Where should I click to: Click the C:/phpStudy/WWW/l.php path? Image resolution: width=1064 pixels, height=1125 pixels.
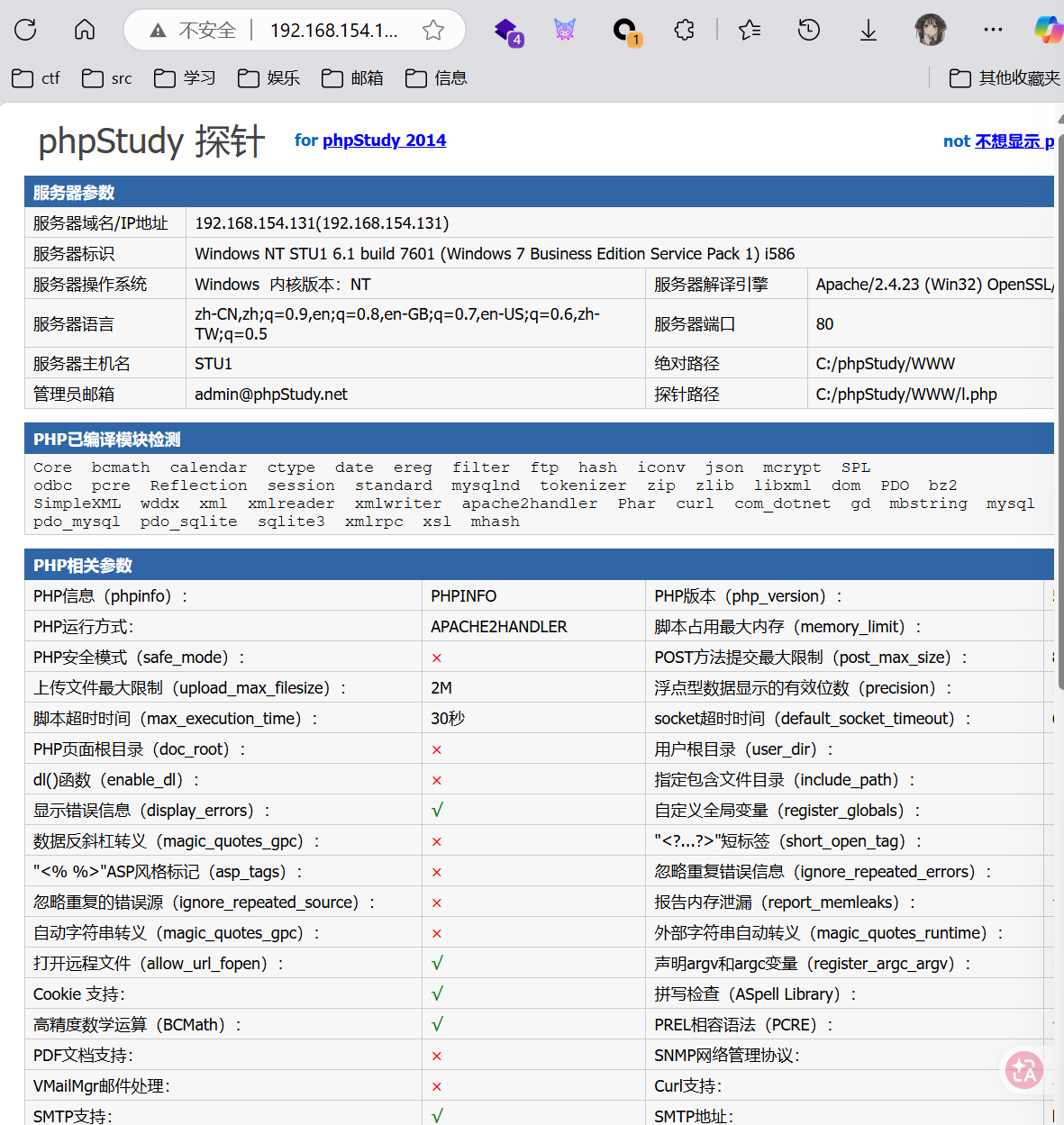coord(906,395)
